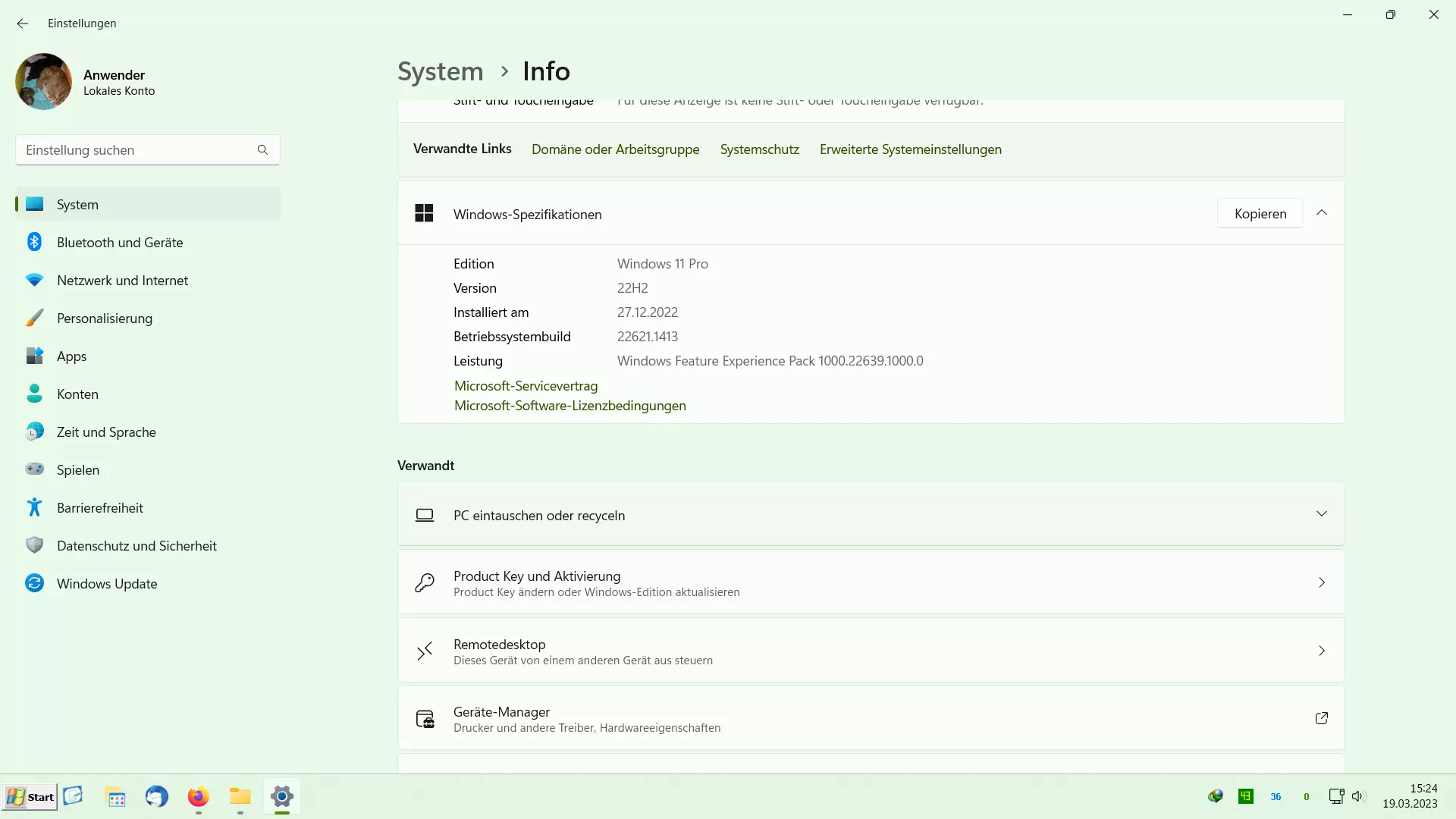Click the Windows Update sync icon
1456x819 pixels.
(34, 583)
